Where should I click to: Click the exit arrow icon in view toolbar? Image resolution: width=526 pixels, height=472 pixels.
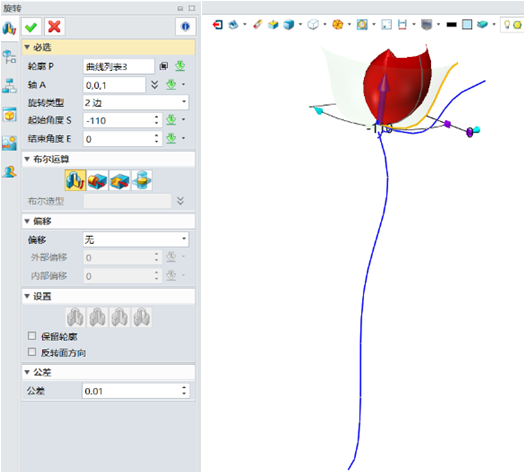click(218, 24)
